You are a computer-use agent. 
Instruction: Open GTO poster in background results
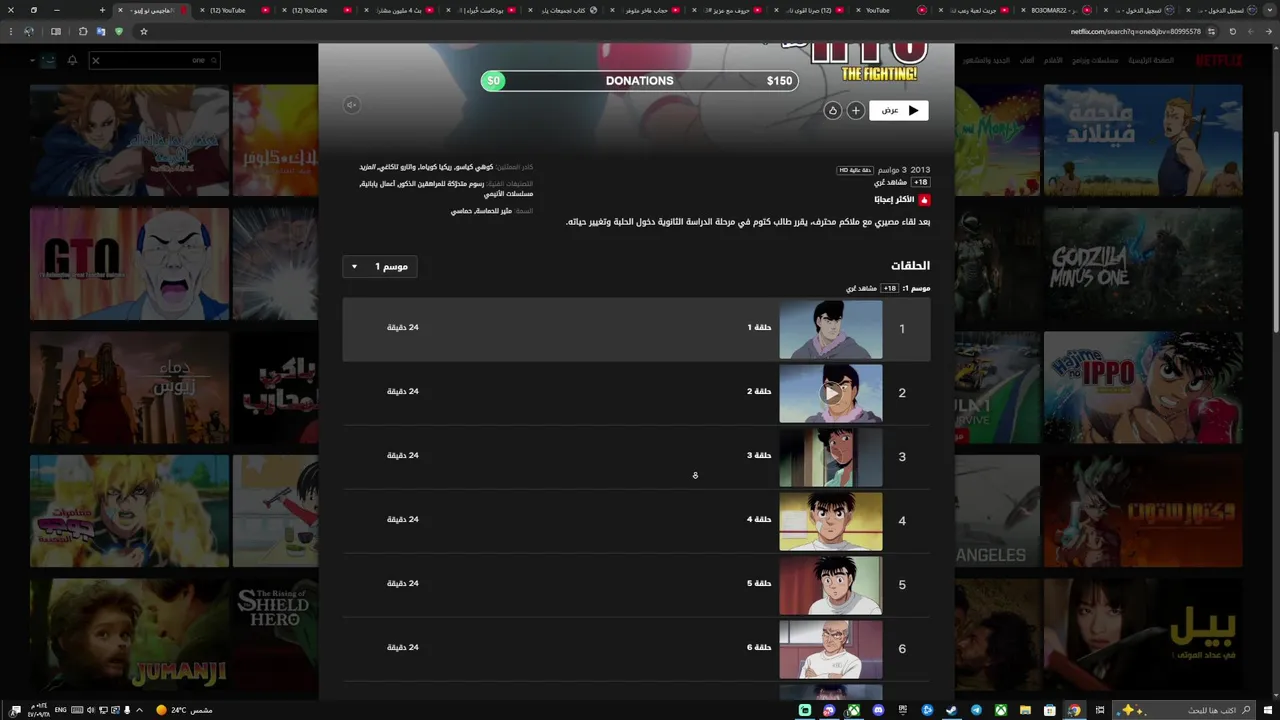(129, 264)
